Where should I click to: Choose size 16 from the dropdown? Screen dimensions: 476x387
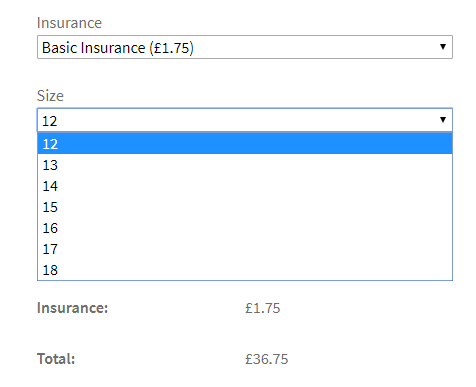click(245, 228)
